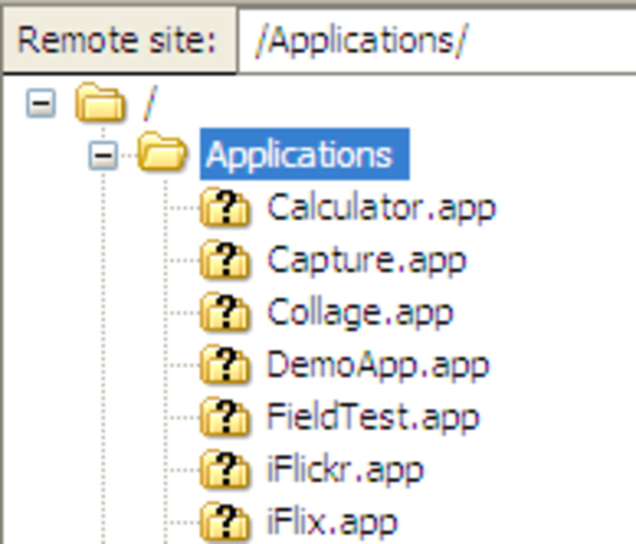636x544 pixels.
Task: Click the question-mark folder icon beside iFlickr.app
Action: pos(225,468)
